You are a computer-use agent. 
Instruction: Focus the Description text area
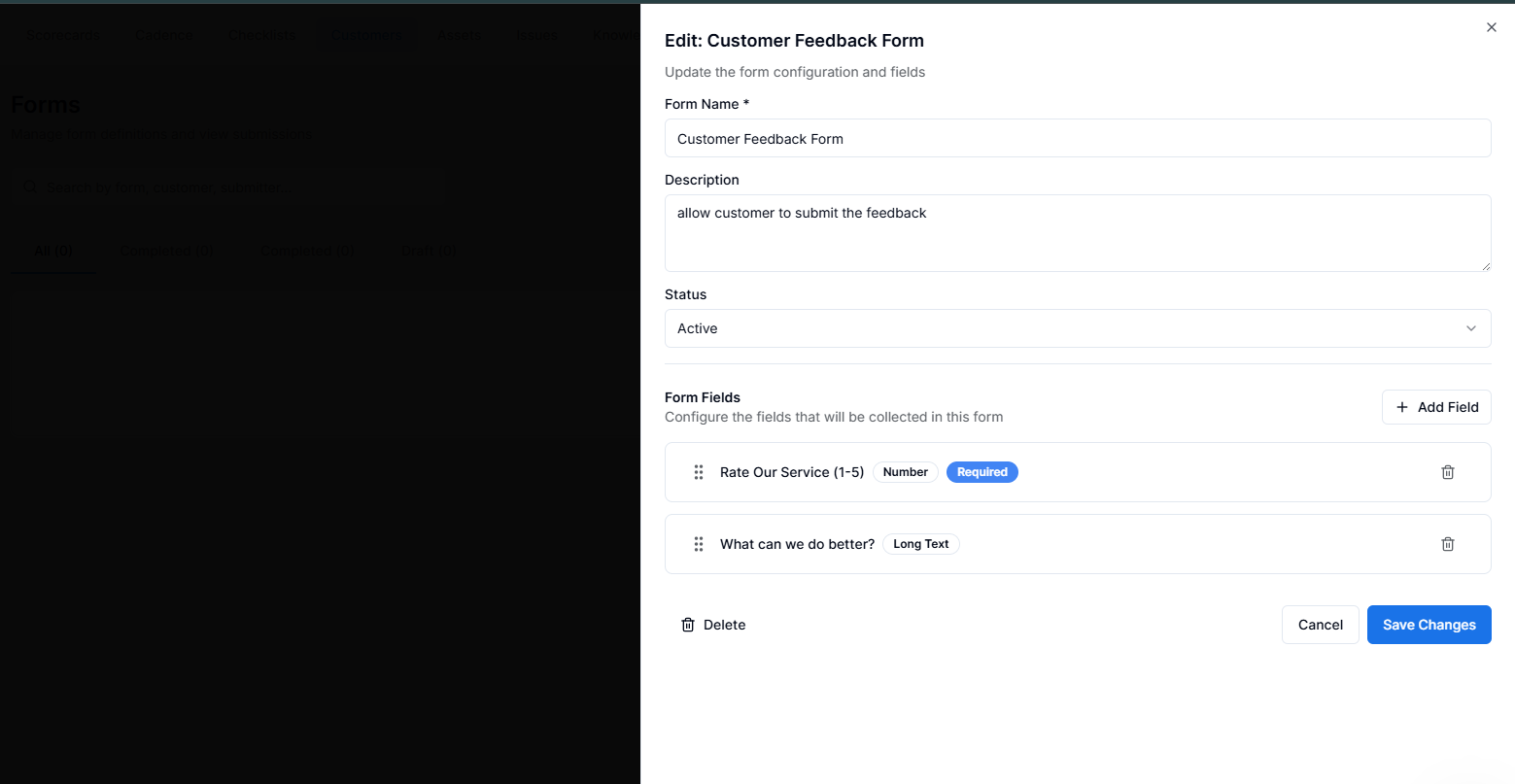point(1077,233)
